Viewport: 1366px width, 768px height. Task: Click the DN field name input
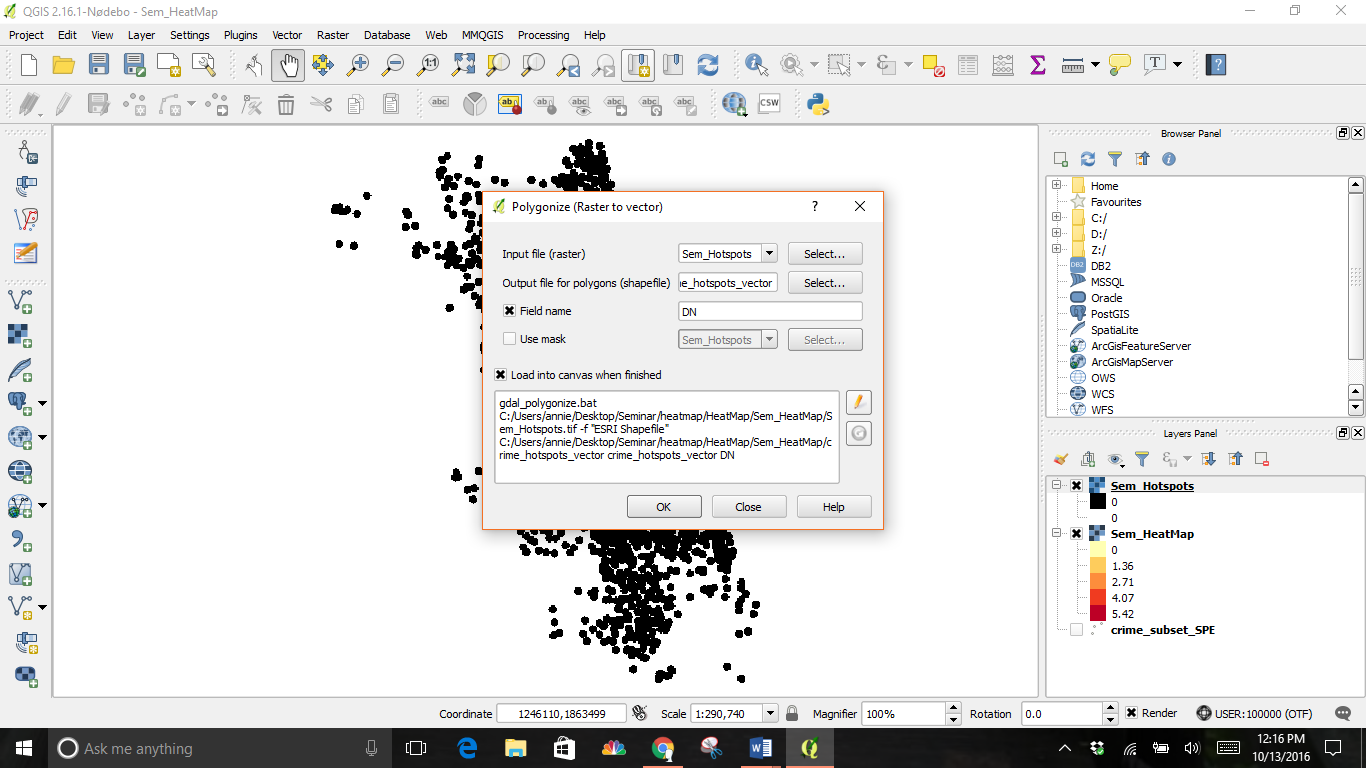tap(769, 311)
